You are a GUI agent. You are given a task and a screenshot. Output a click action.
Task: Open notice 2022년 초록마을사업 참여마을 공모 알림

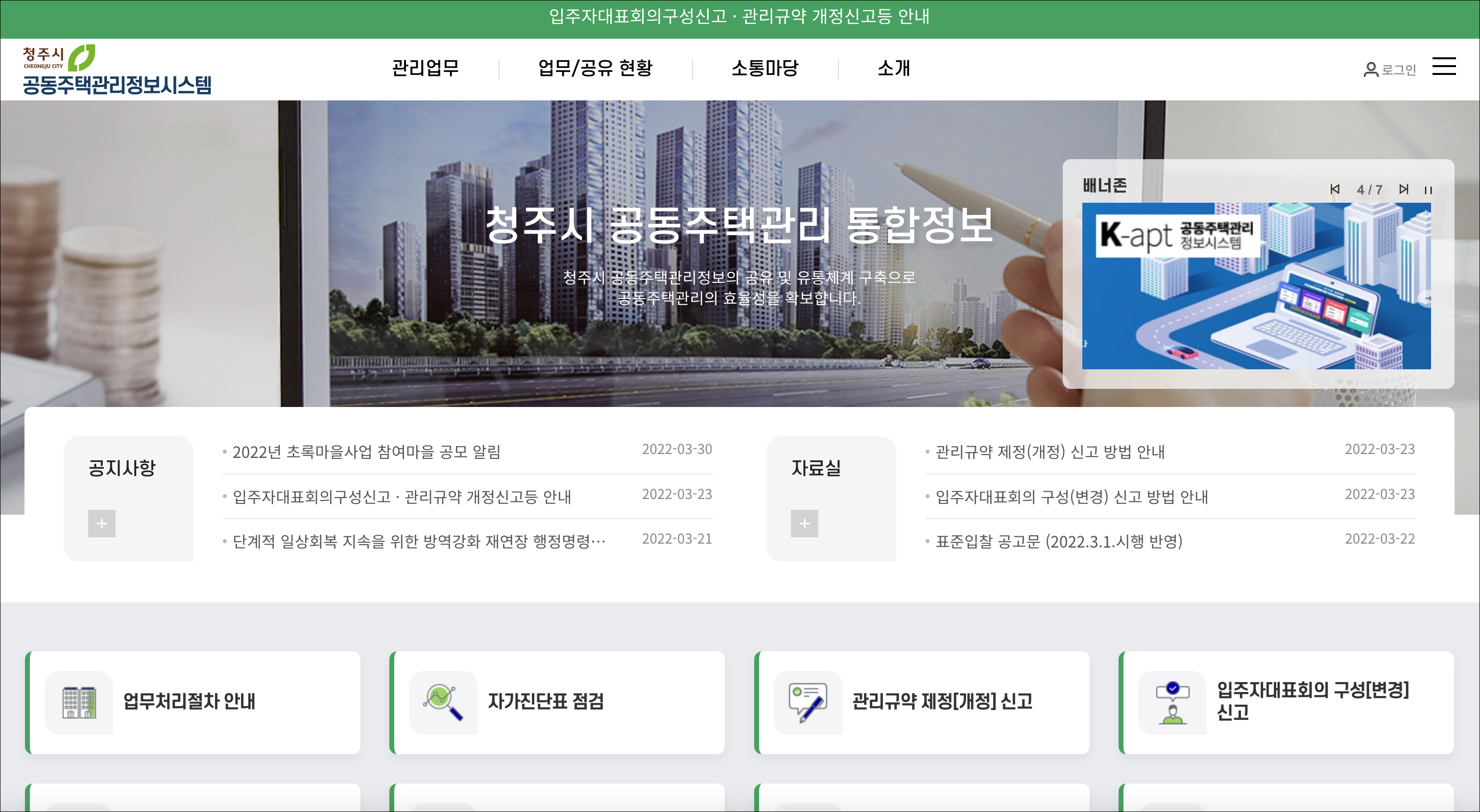coord(366,452)
